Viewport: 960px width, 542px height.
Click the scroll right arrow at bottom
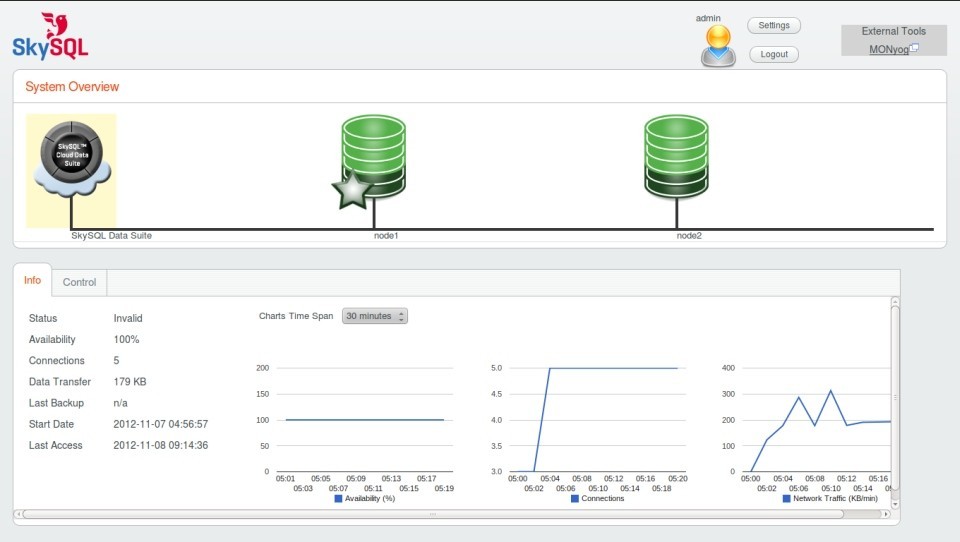886,514
